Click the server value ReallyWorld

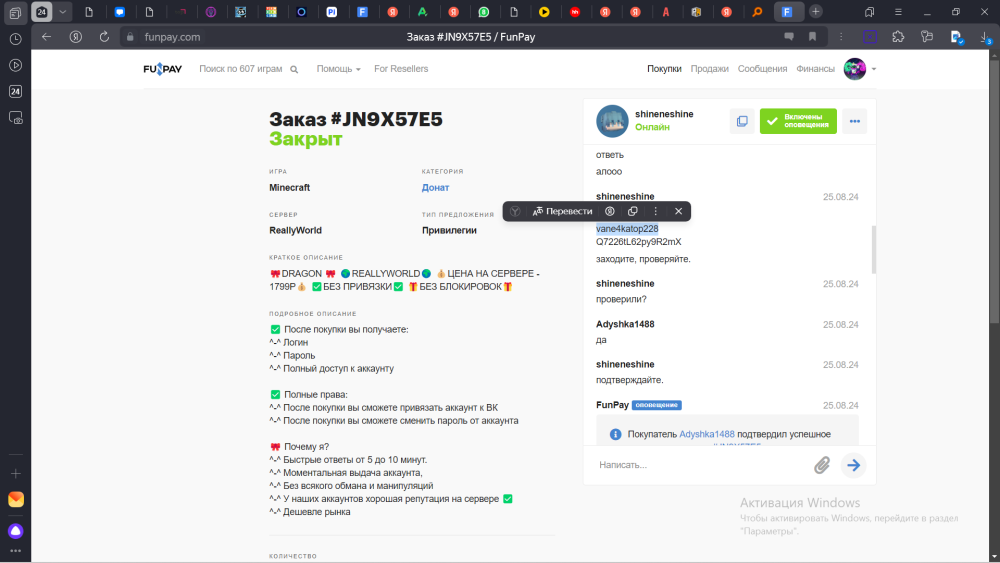coord(295,230)
